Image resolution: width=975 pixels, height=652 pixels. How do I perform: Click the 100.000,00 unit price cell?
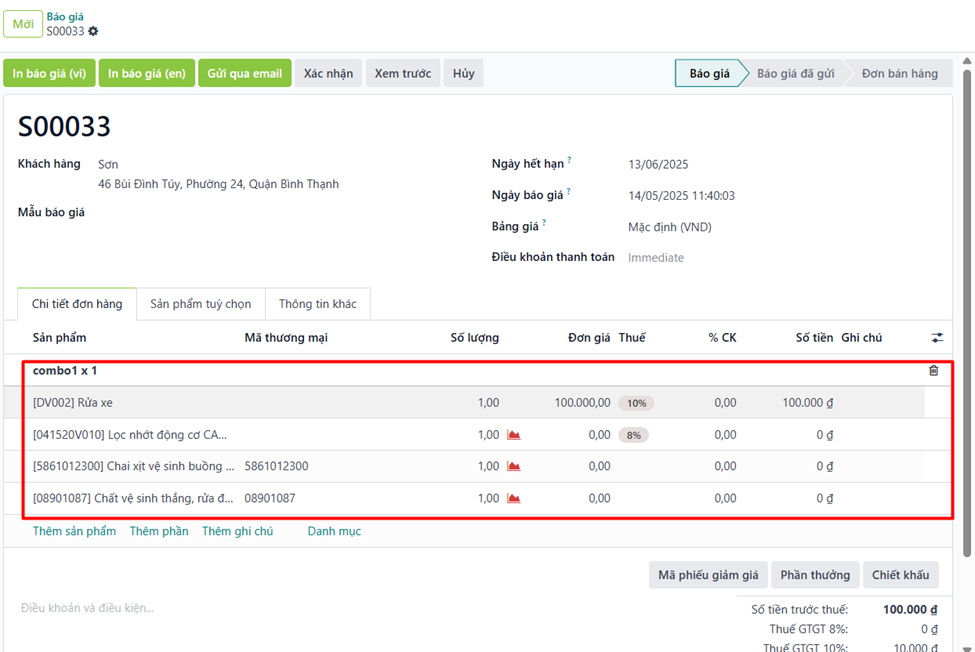[x=583, y=403]
